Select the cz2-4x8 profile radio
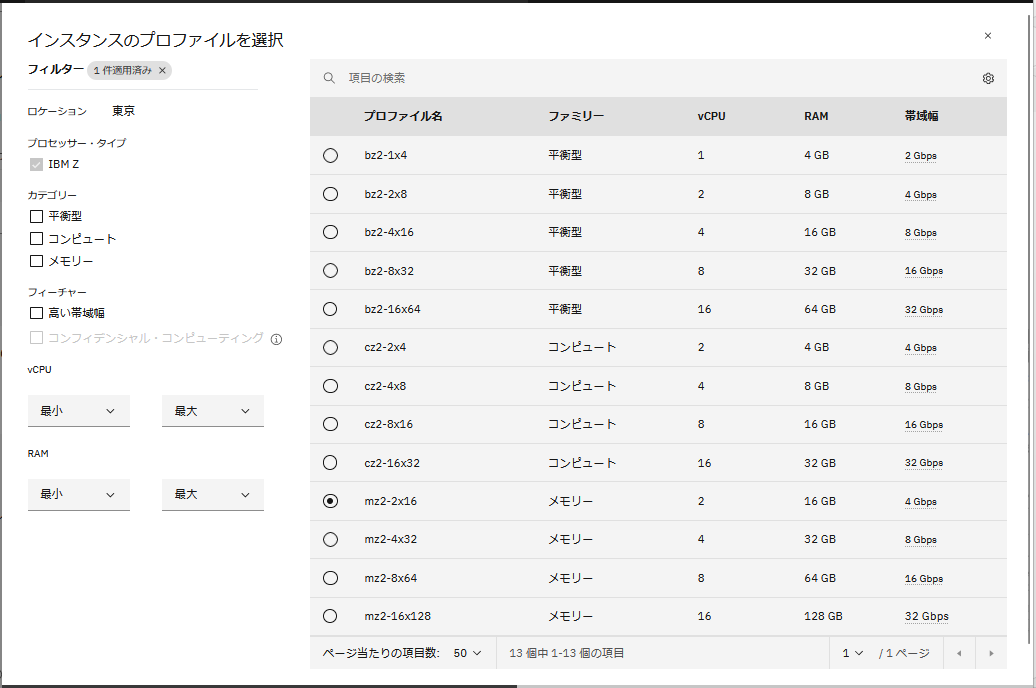The image size is (1036, 688). point(330,386)
